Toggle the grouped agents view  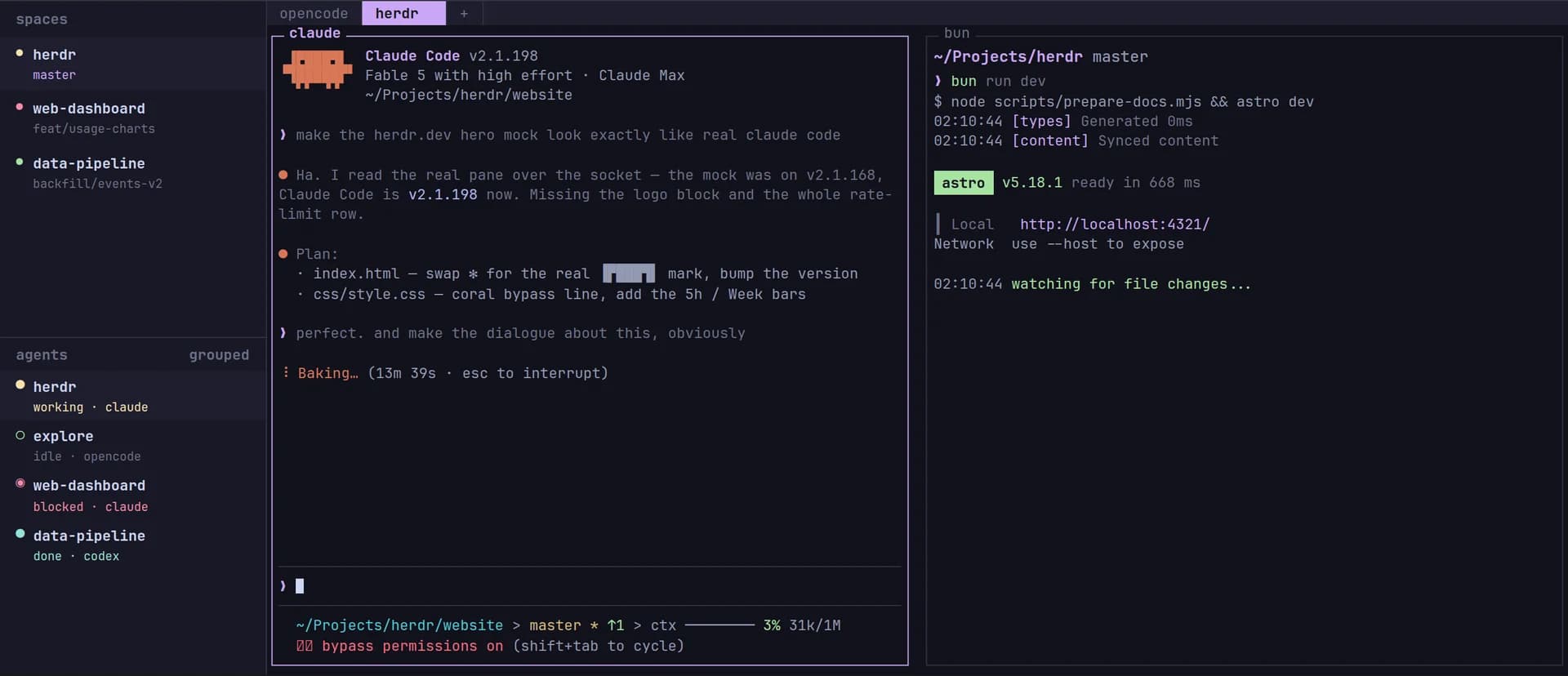[219, 355]
